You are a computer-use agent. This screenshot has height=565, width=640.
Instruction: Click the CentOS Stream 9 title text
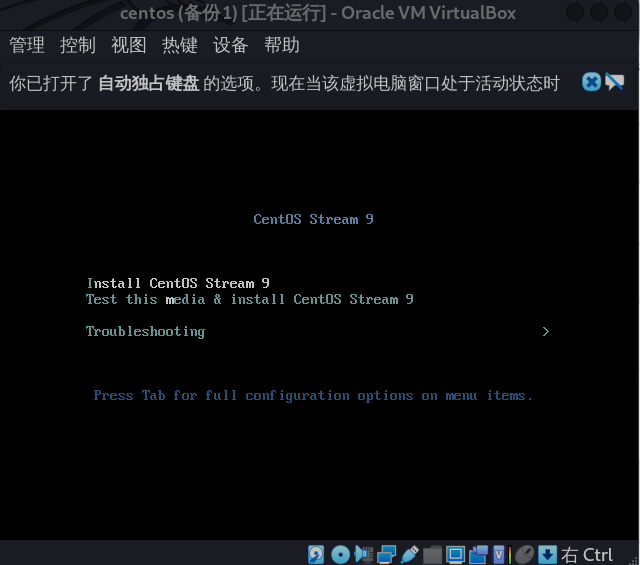pyautogui.click(x=313, y=219)
